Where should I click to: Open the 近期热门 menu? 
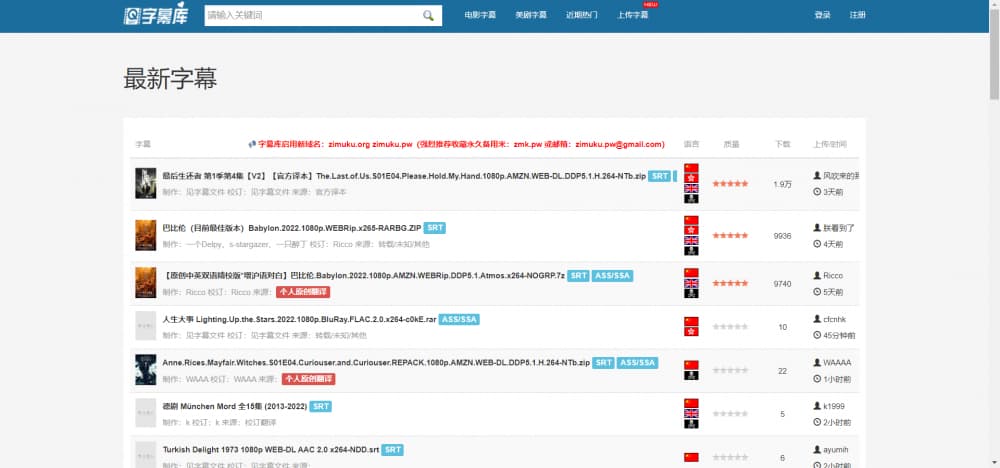tap(582, 15)
